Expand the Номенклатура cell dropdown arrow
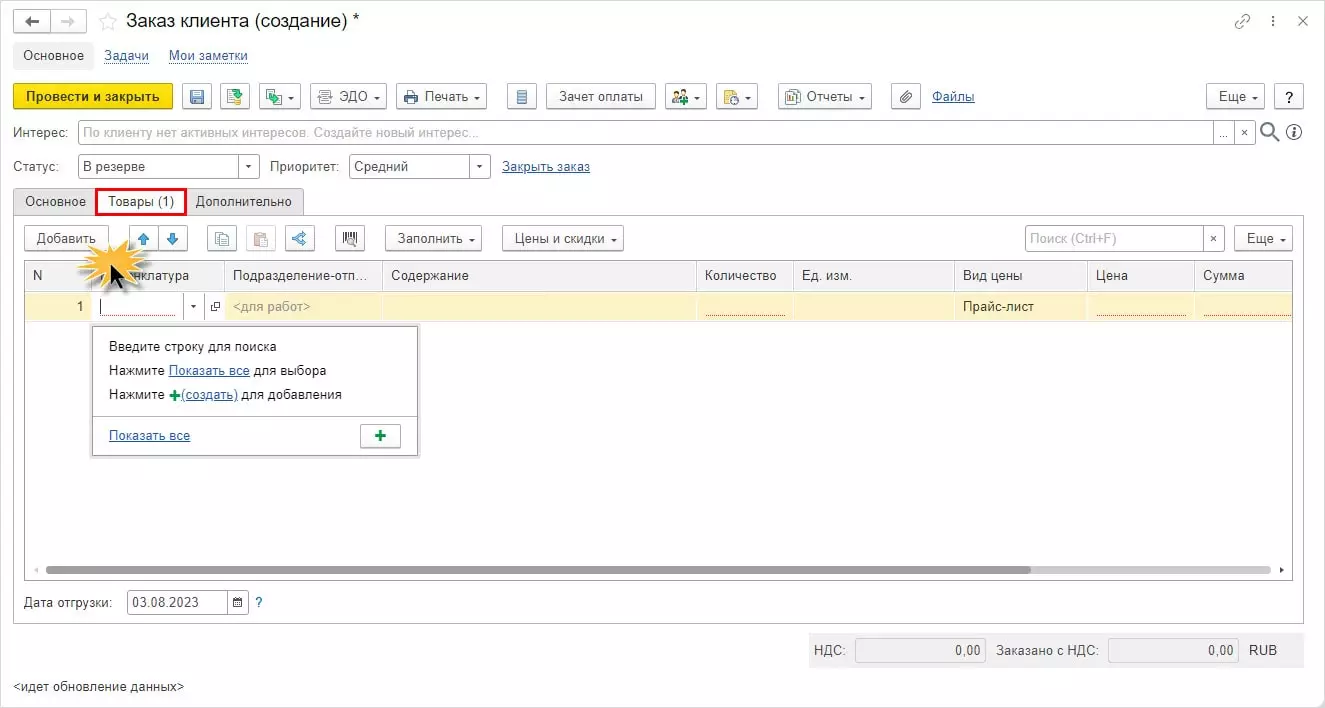 [x=194, y=307]
